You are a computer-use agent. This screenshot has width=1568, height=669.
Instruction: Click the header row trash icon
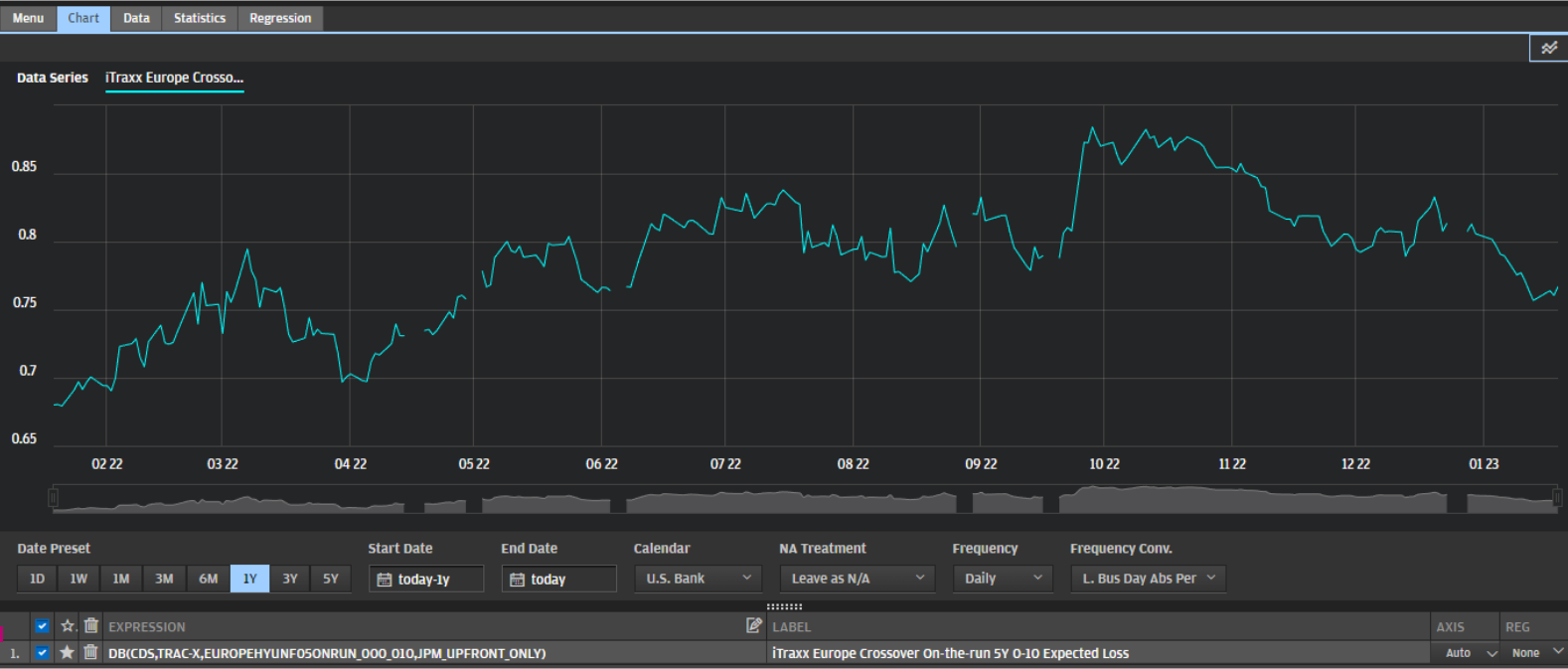click(90, 625)
